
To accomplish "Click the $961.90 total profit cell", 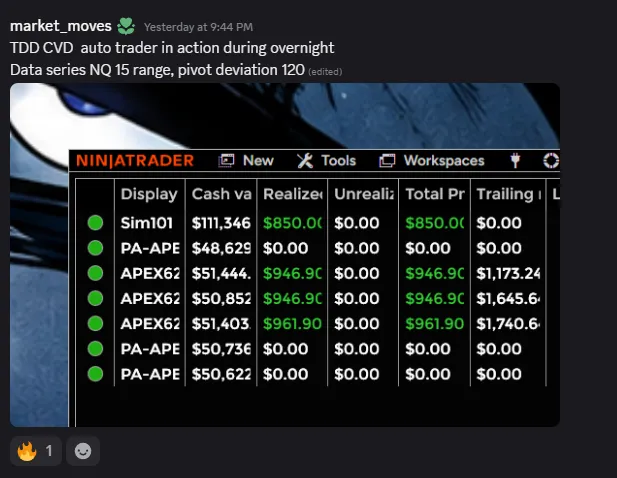I will pos(435,324).
